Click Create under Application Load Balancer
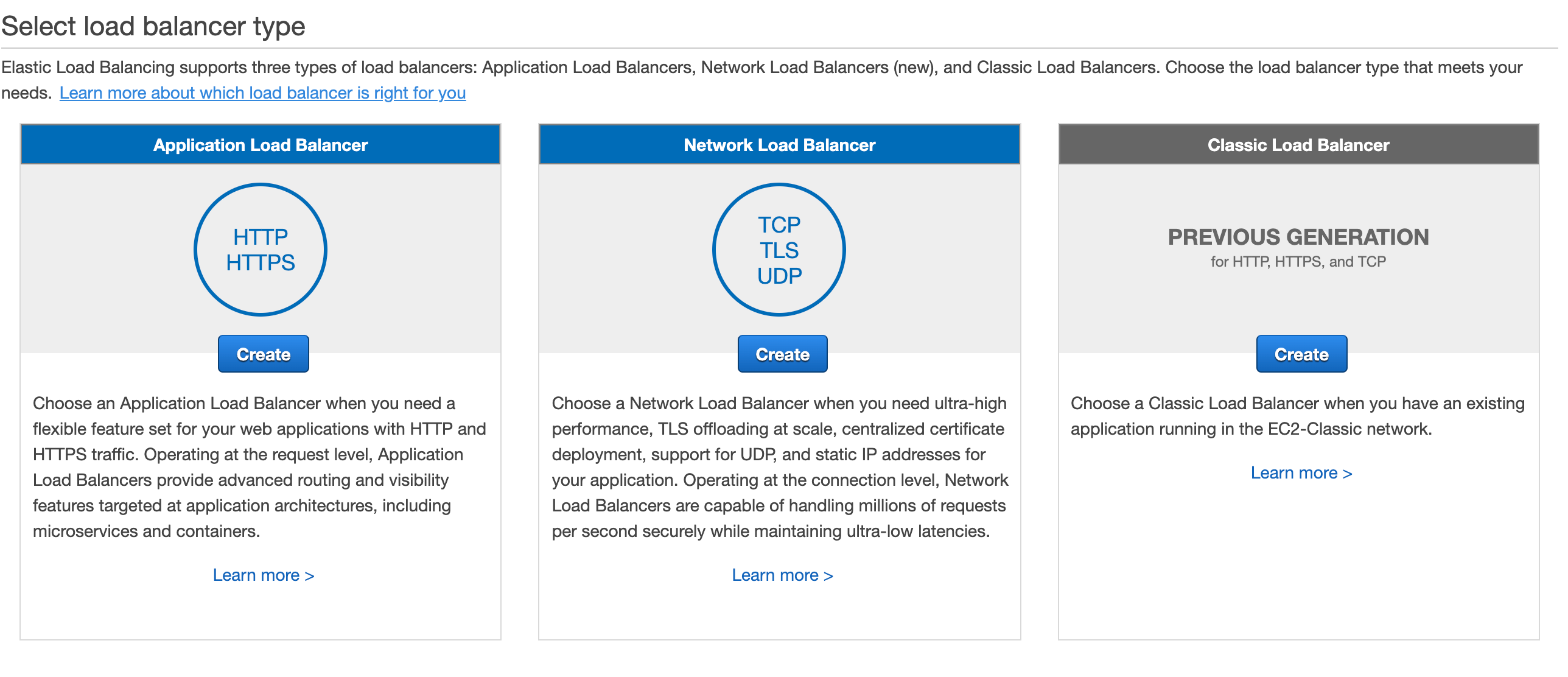Viewport: 1568px width, 677px height. (x=263, y=354)
